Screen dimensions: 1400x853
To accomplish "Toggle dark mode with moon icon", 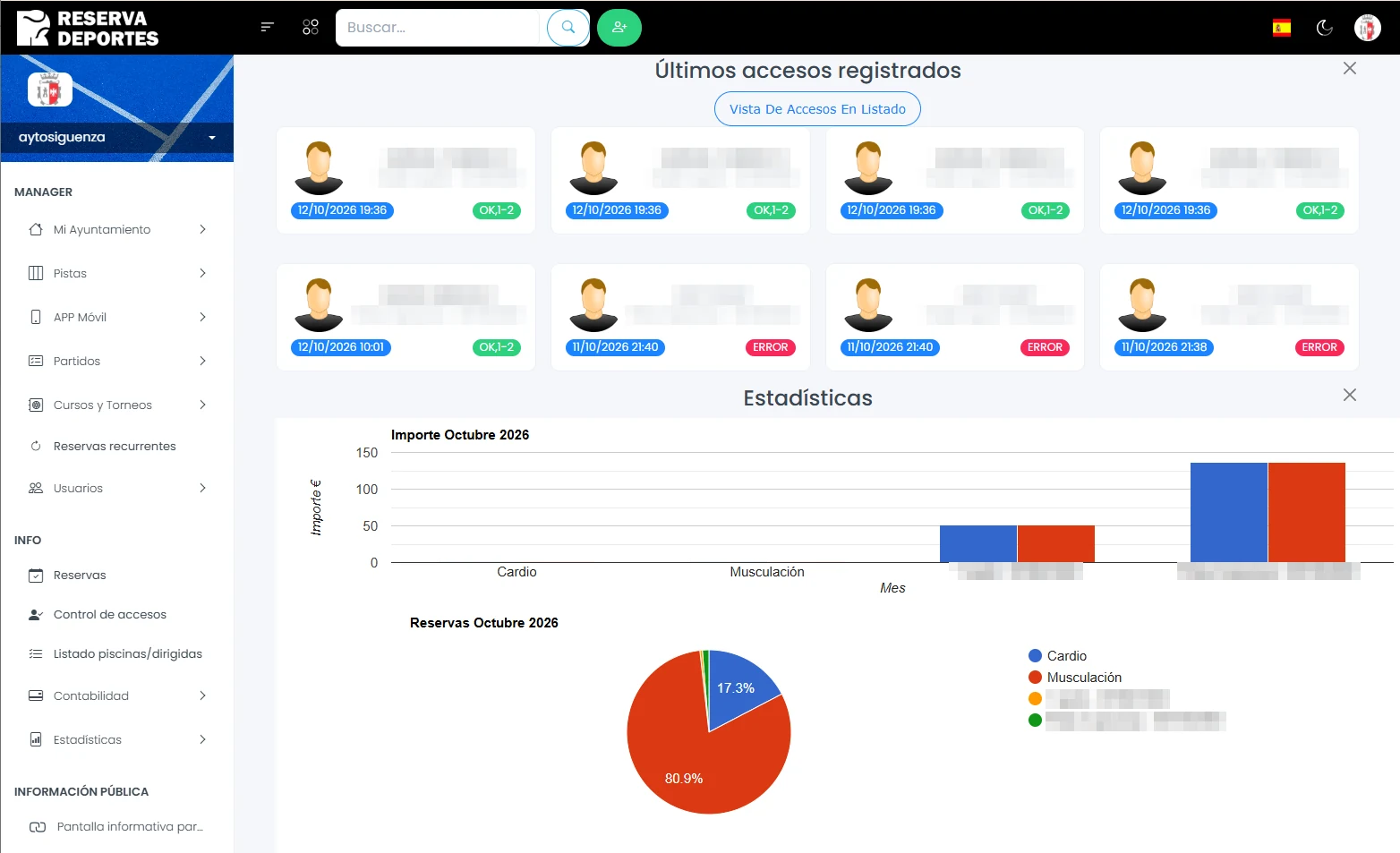I will coord(1325,28).
